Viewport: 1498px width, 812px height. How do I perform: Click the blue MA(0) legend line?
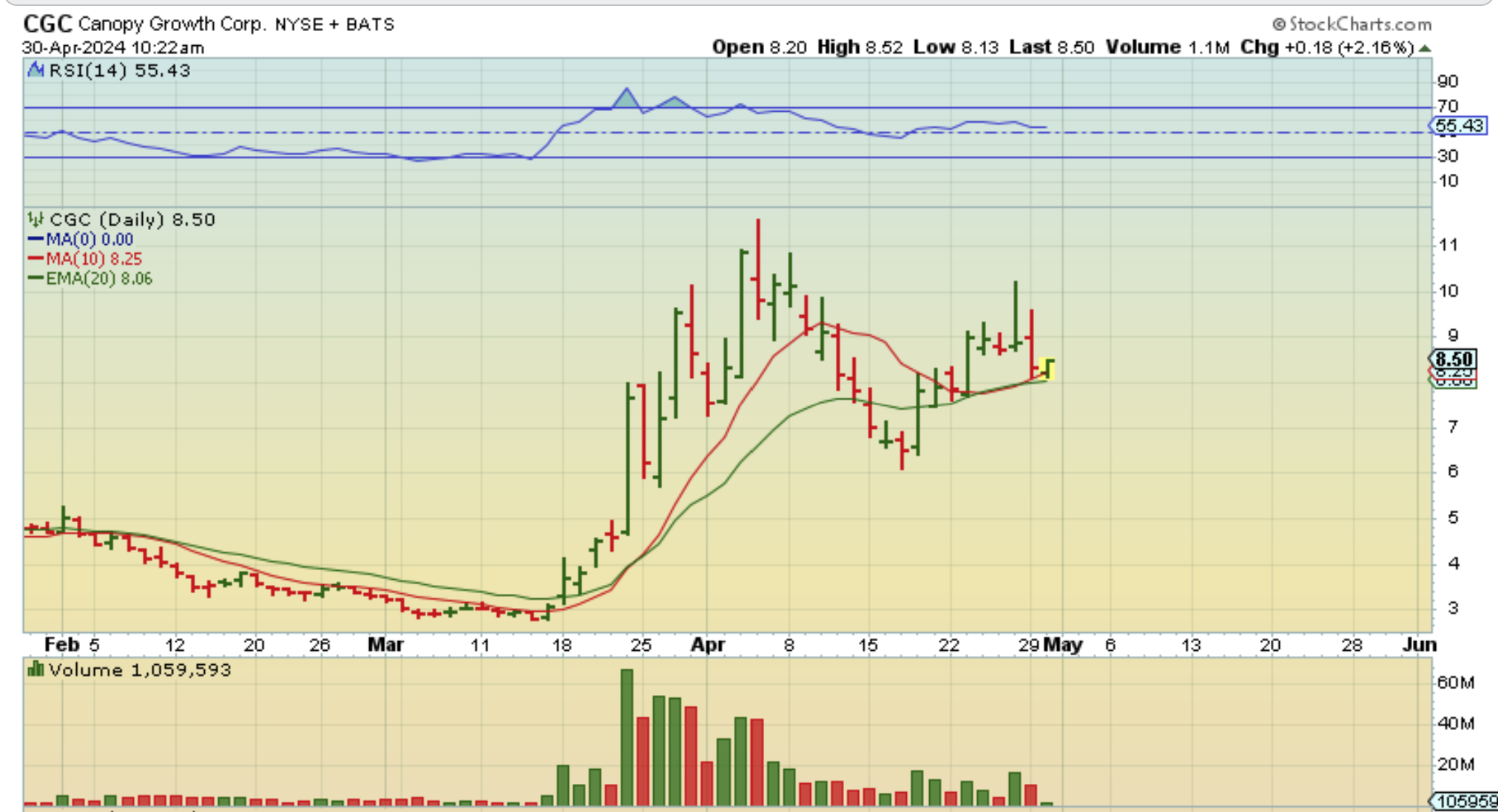pyautogui.click(x=36, y=240)
